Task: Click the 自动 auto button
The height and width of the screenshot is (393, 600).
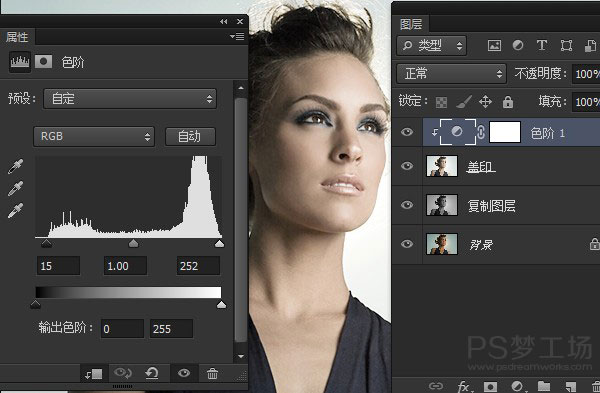Action: [190, 137]
